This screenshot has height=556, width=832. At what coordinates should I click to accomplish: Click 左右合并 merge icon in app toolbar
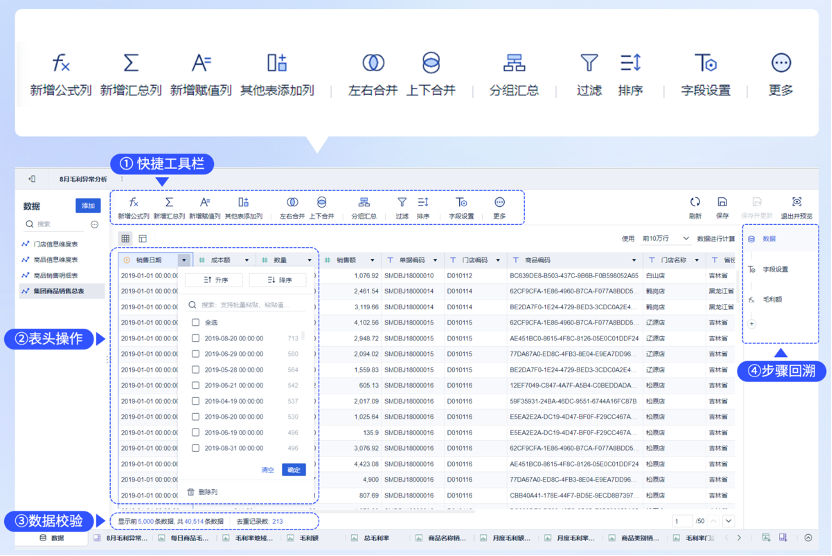[x=292, y=202]
